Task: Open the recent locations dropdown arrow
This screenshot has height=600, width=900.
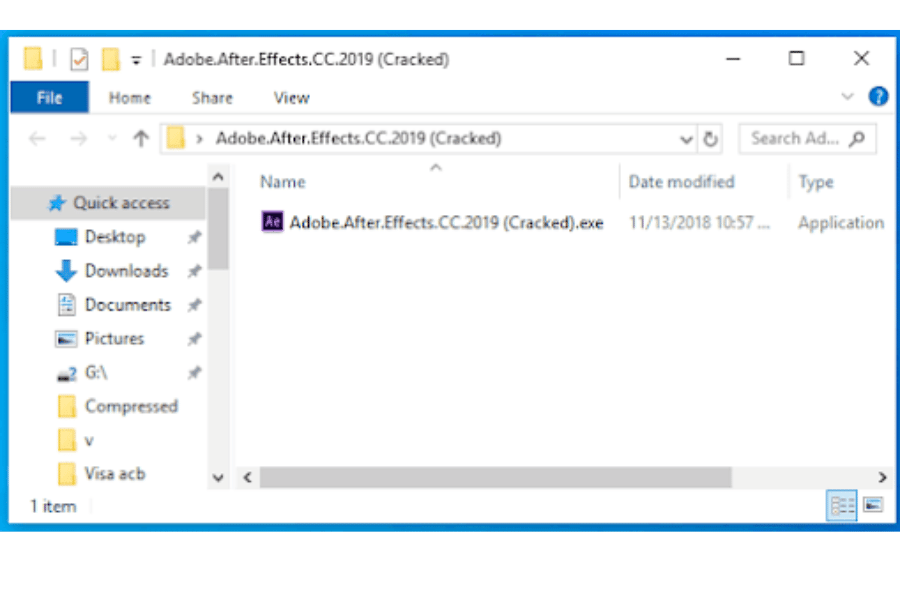Action: tap(112, 138)
